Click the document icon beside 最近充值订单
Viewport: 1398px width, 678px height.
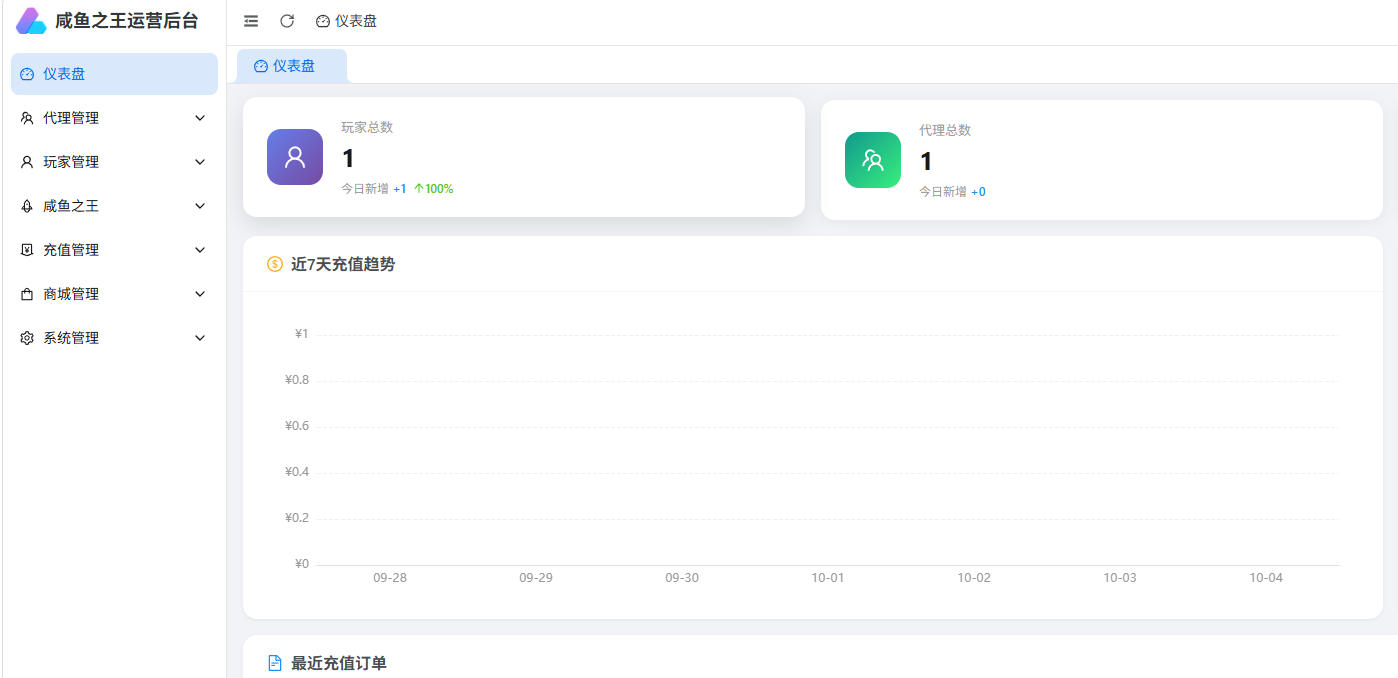[275, 663]
